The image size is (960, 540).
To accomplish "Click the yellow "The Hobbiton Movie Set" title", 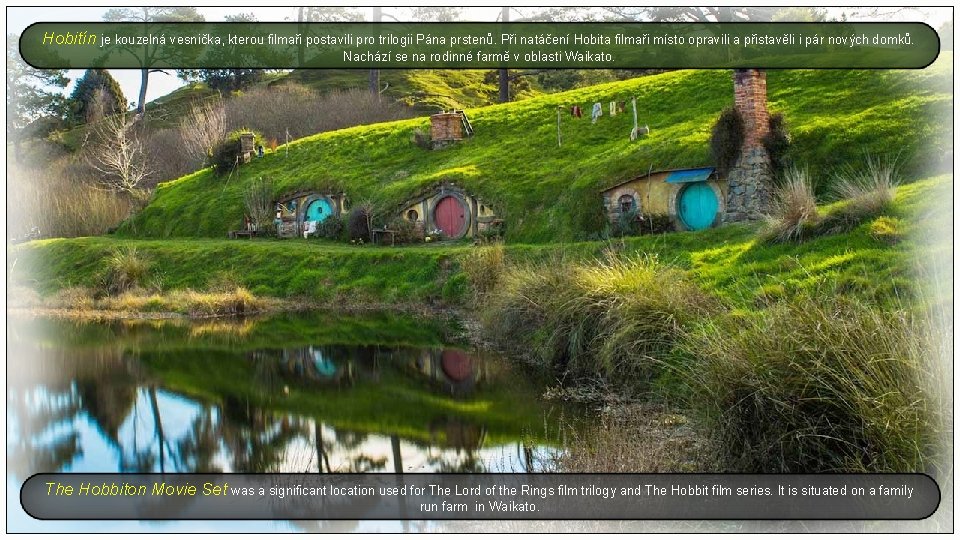I will tap(136, 489).
